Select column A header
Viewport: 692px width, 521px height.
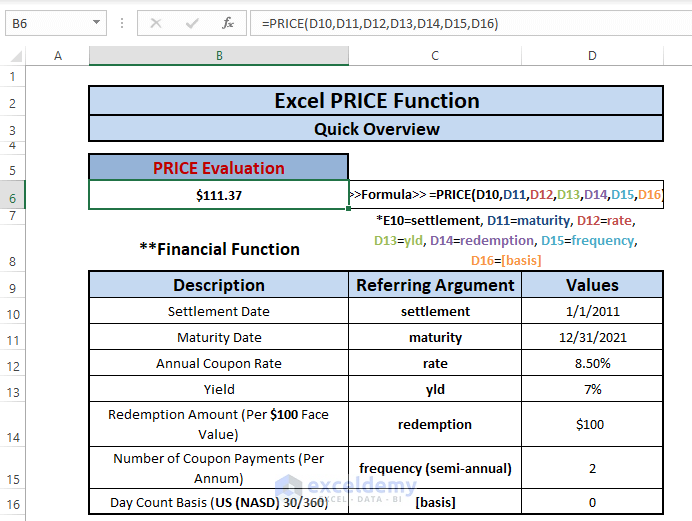[57, 56]
